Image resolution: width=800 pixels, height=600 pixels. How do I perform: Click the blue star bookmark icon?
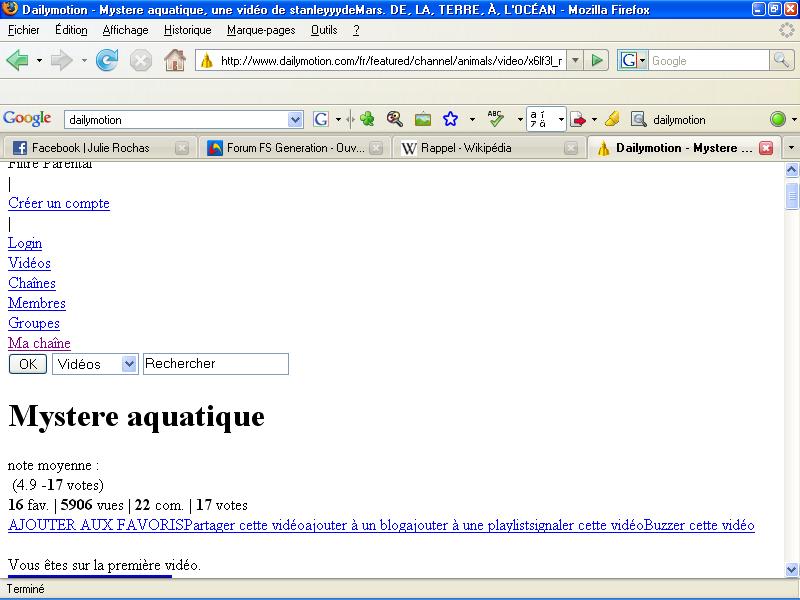[450, 119]
